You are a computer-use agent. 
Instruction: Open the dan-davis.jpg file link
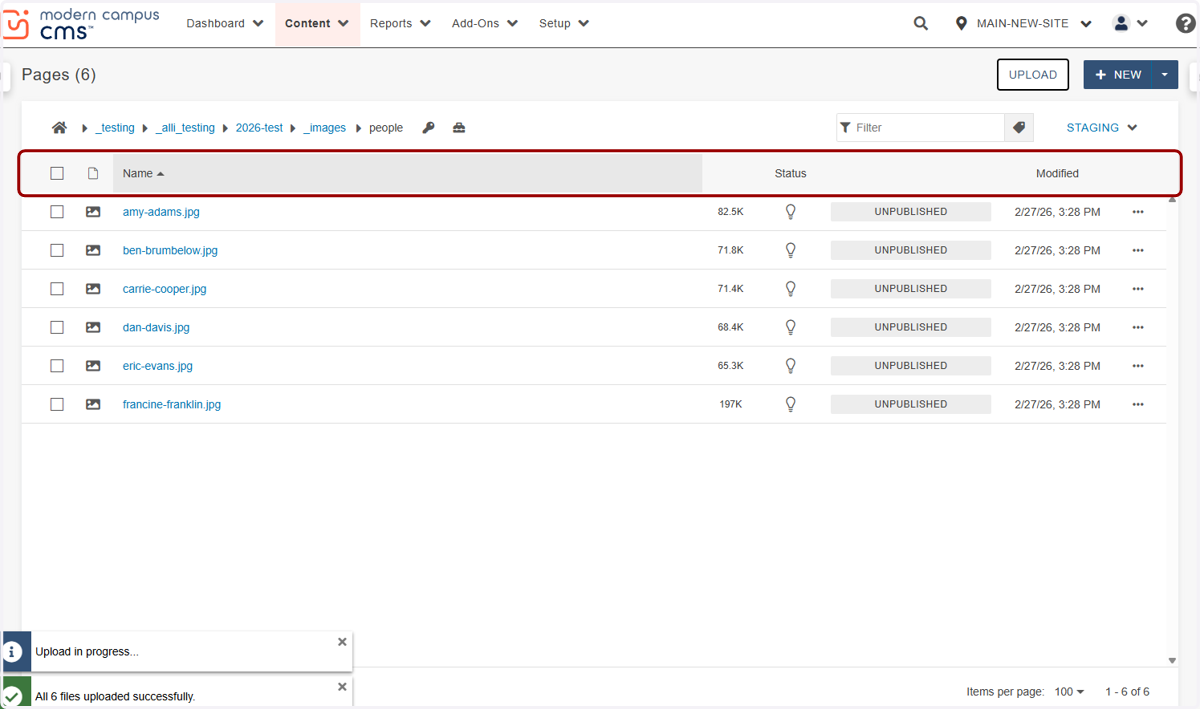click(x=156, y=327)
